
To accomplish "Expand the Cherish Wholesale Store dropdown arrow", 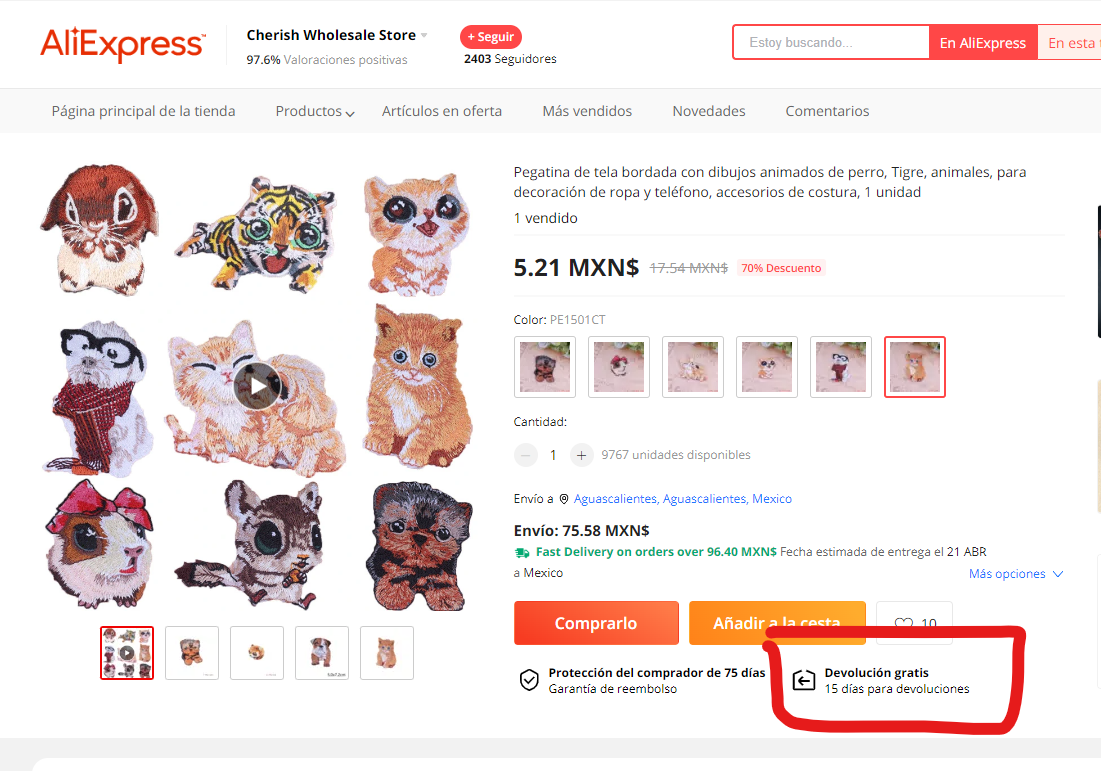I will (x=424, y=35).
